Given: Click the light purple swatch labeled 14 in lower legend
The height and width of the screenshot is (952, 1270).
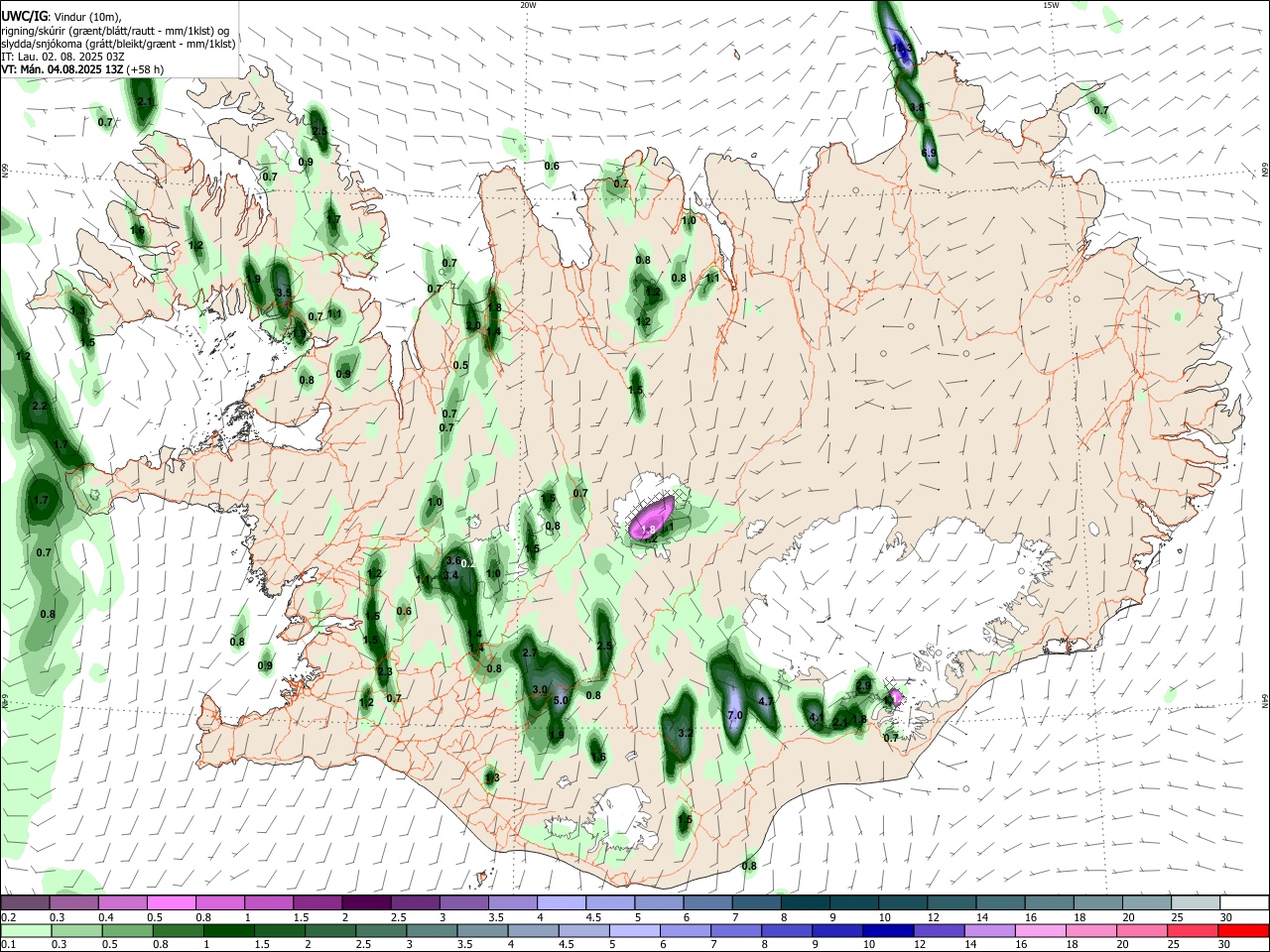Looking at the screenshot, I should click(x=988, y=930).
